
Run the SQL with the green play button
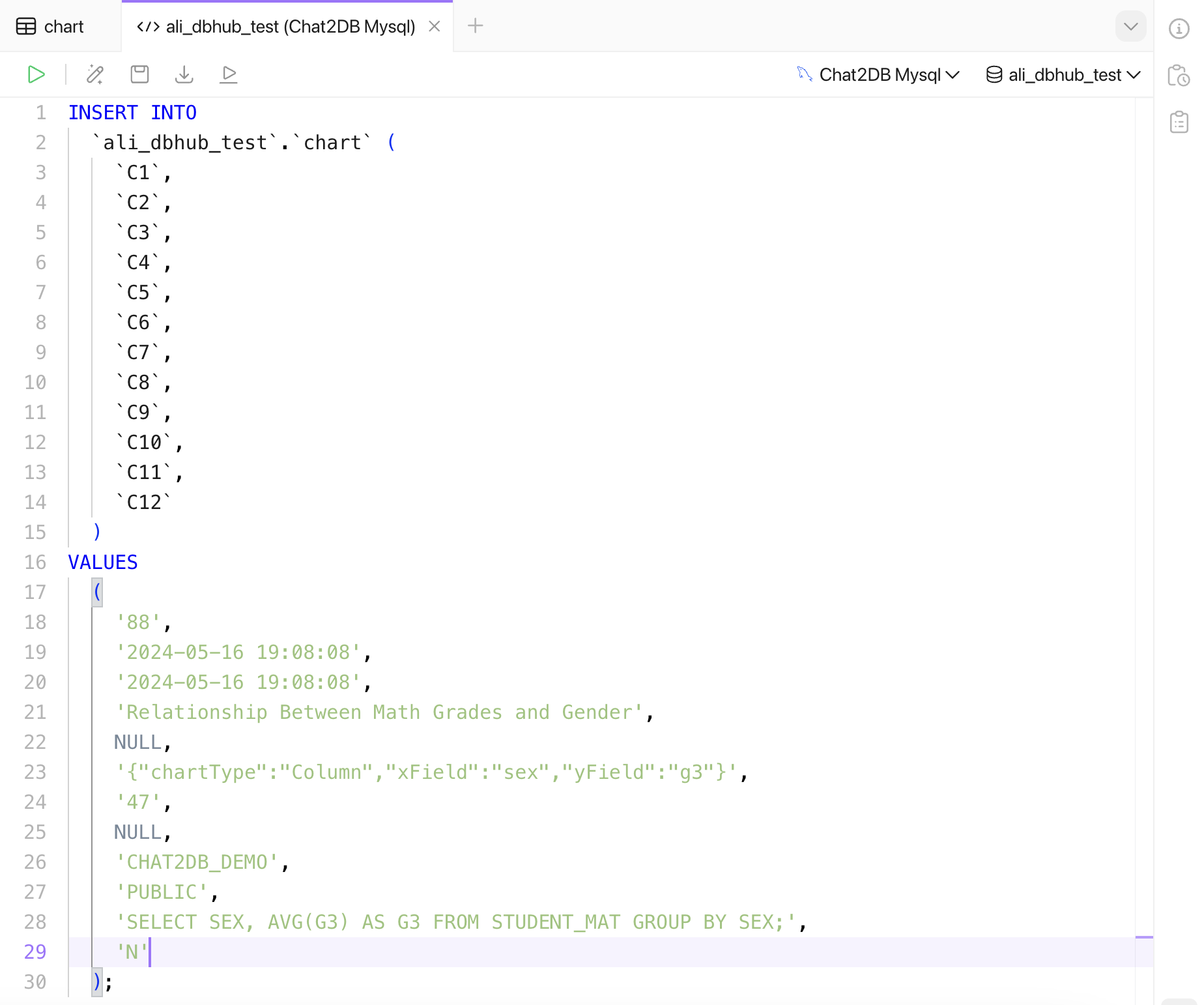(36, 74)
